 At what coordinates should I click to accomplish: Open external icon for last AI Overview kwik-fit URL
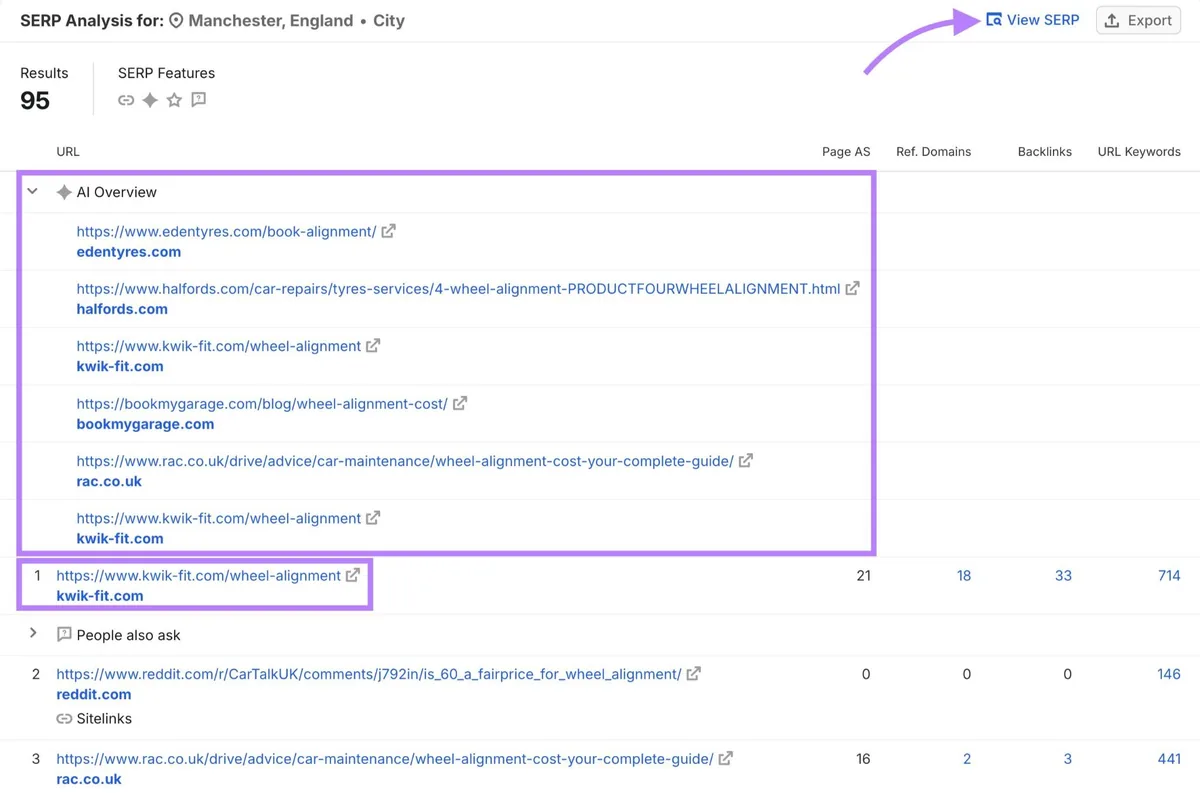[x=373, y=518]
